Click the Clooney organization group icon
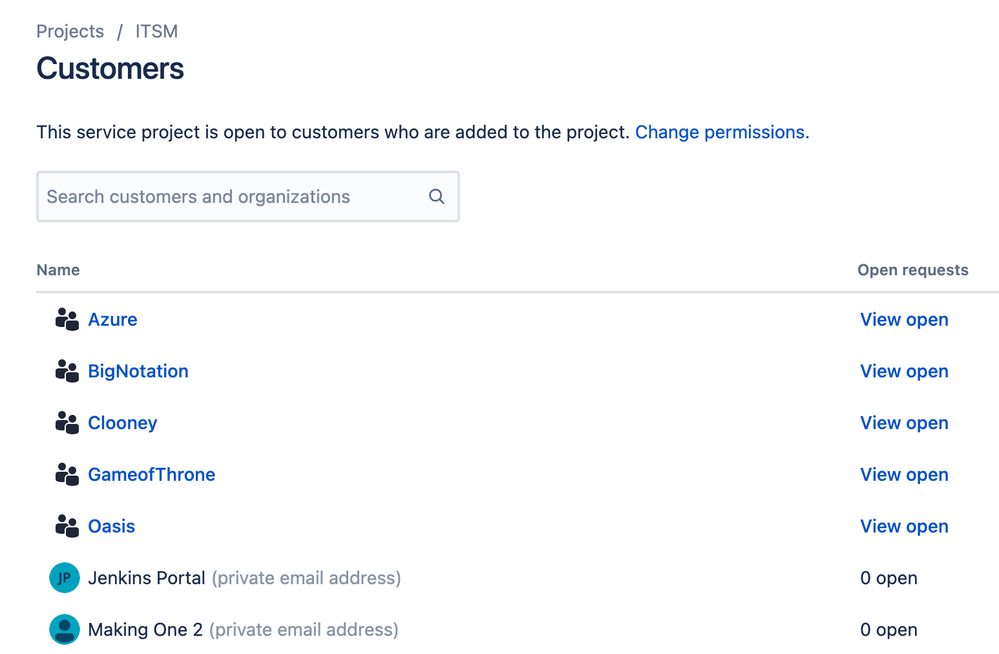Image resolution: width=999 pixels, height=654 pixels. click(x=66, y=423)
